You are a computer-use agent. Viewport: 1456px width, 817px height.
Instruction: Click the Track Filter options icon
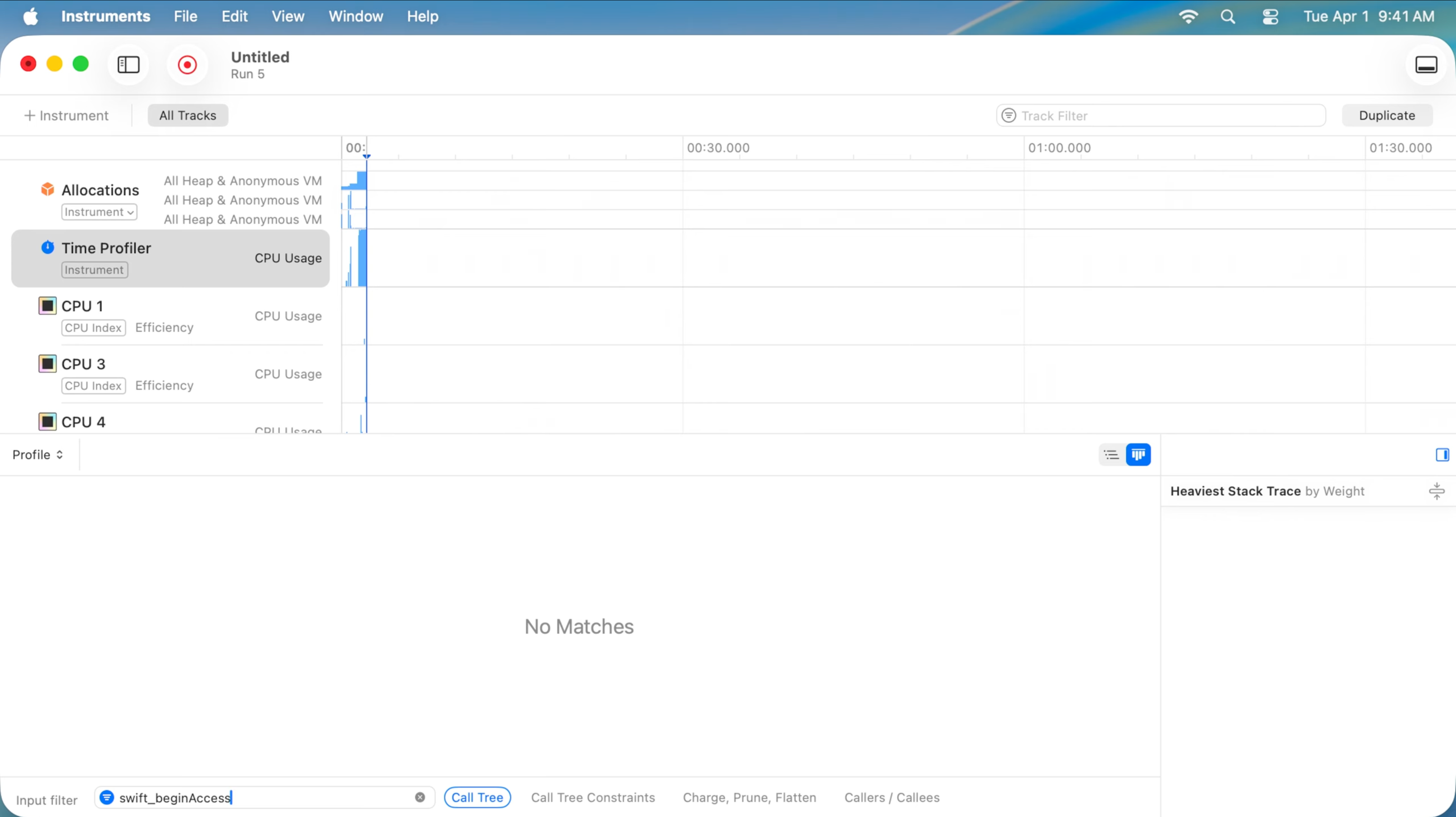(1009, 116)
